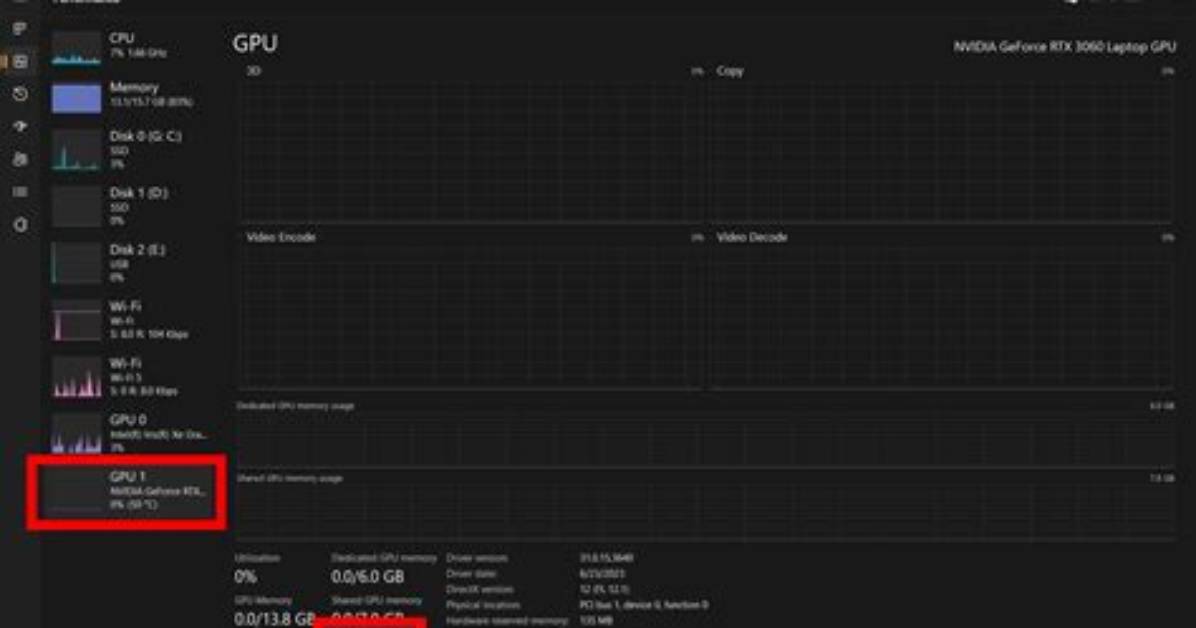Select GPU 1 NVIDIA GeForce entry
Viewport: 1196px width, 628px height.
point(128,491)
